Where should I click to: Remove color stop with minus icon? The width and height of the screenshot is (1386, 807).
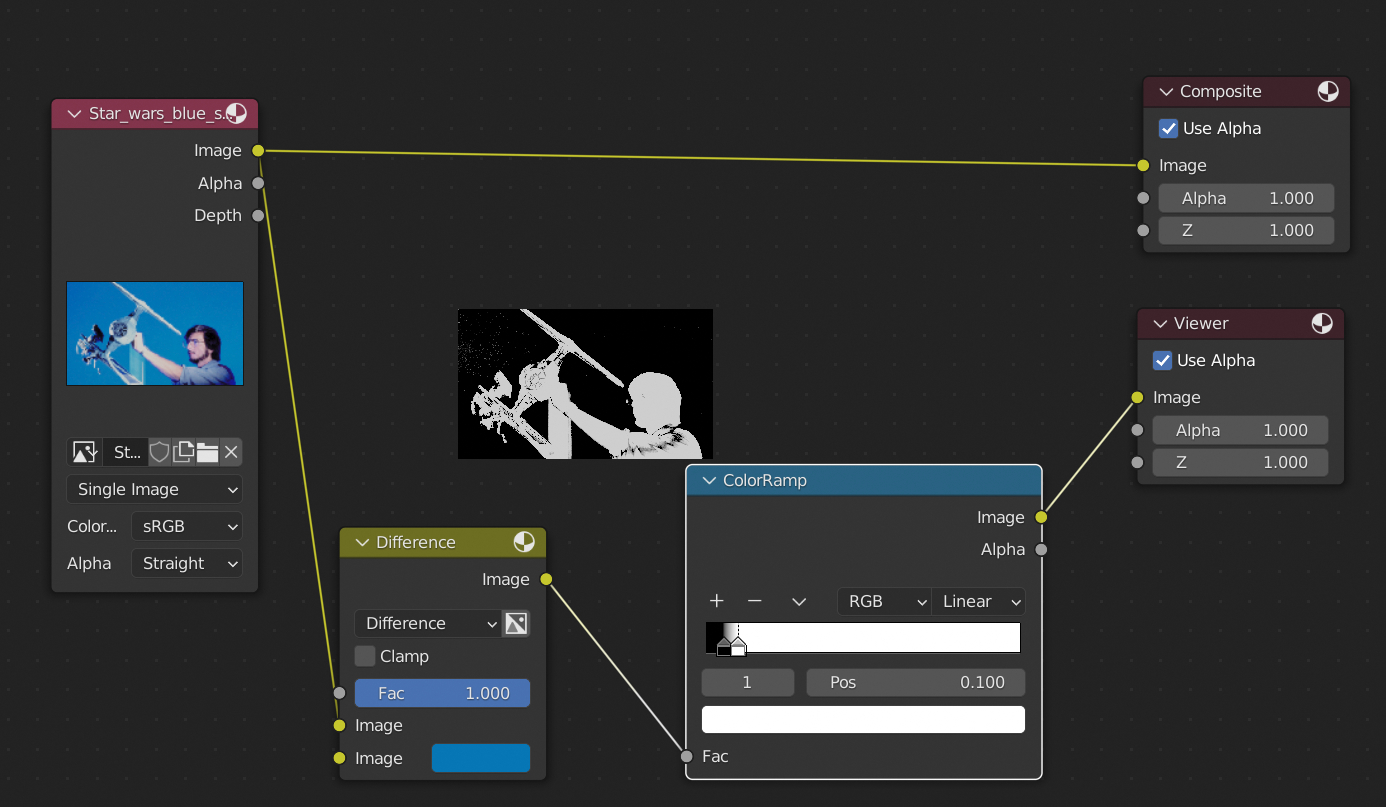[755, 601]
